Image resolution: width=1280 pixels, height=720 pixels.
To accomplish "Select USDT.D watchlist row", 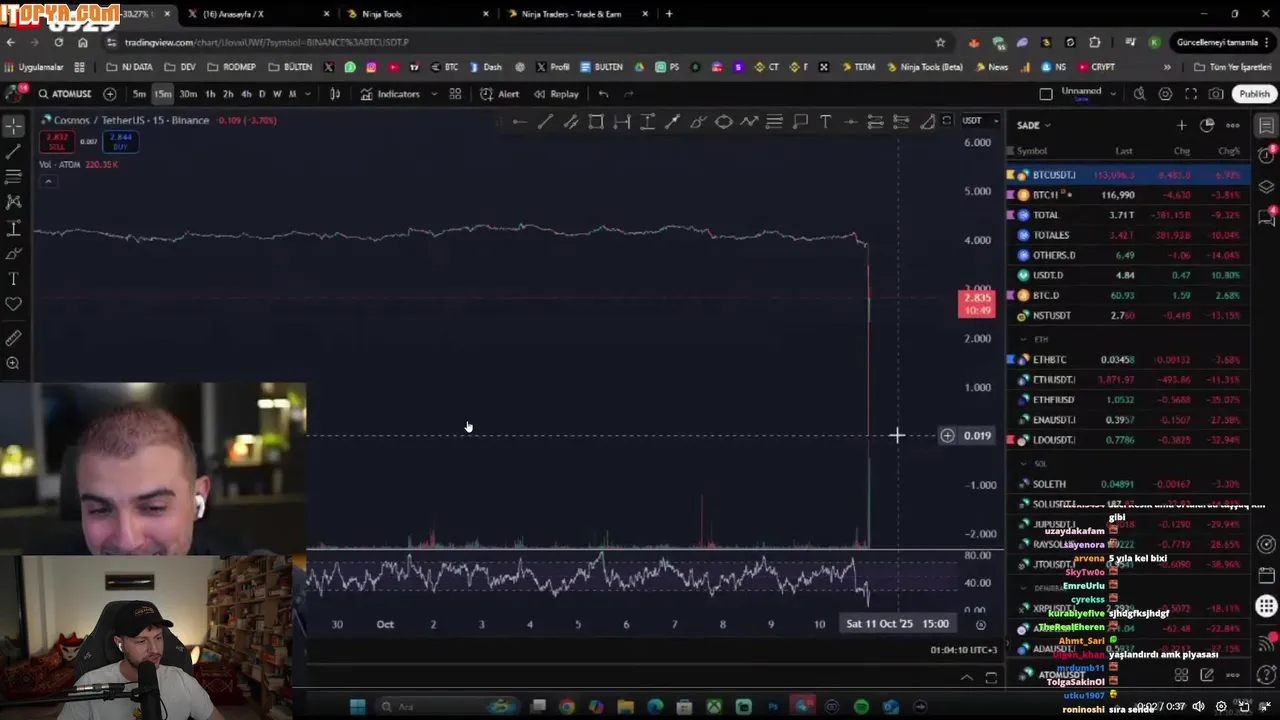I will tap(1128, 275).
